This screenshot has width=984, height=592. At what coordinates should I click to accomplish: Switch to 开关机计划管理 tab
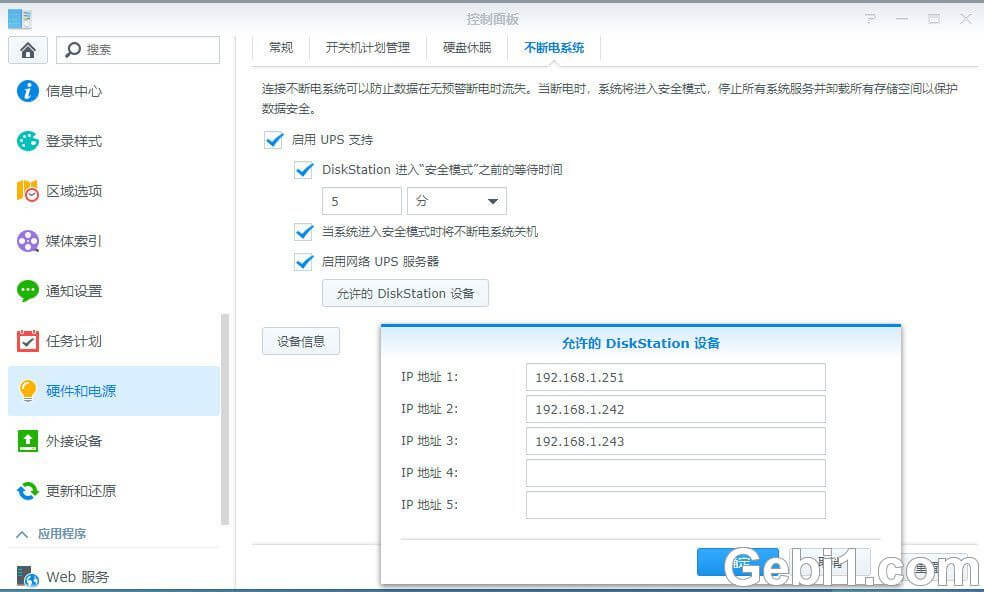[367, 48]
